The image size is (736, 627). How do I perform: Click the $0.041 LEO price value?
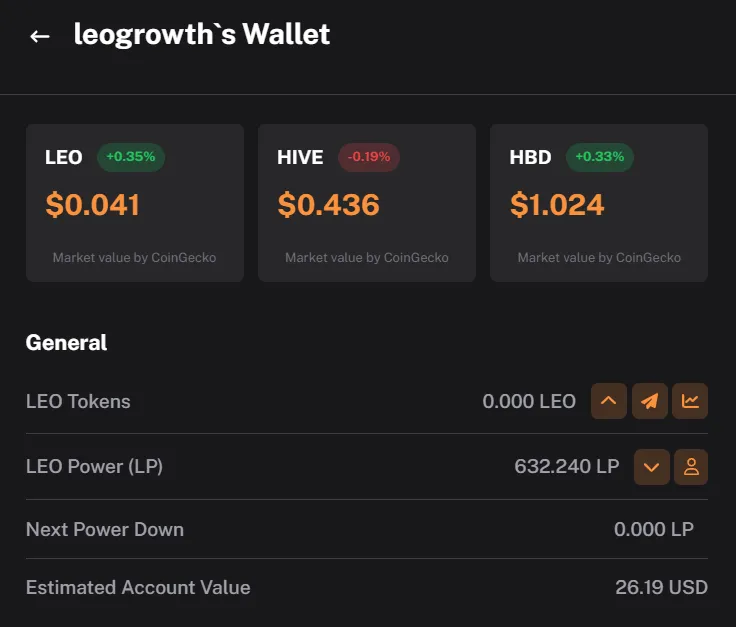pos(93,205)
